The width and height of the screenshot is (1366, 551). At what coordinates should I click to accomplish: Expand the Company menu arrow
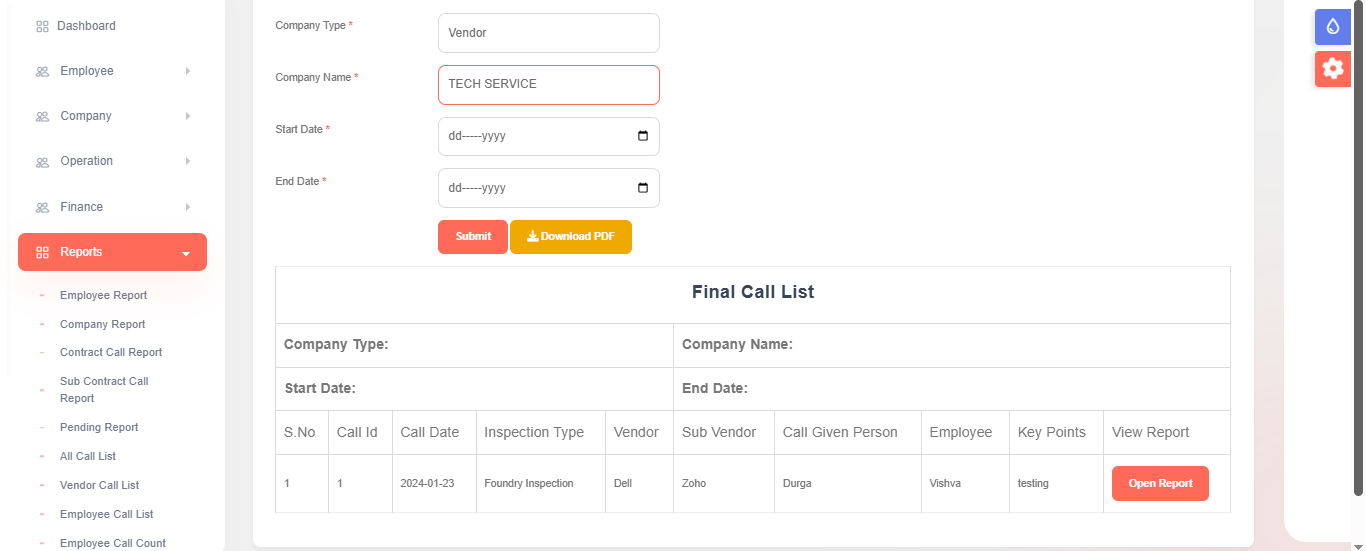tap(187, 117)
